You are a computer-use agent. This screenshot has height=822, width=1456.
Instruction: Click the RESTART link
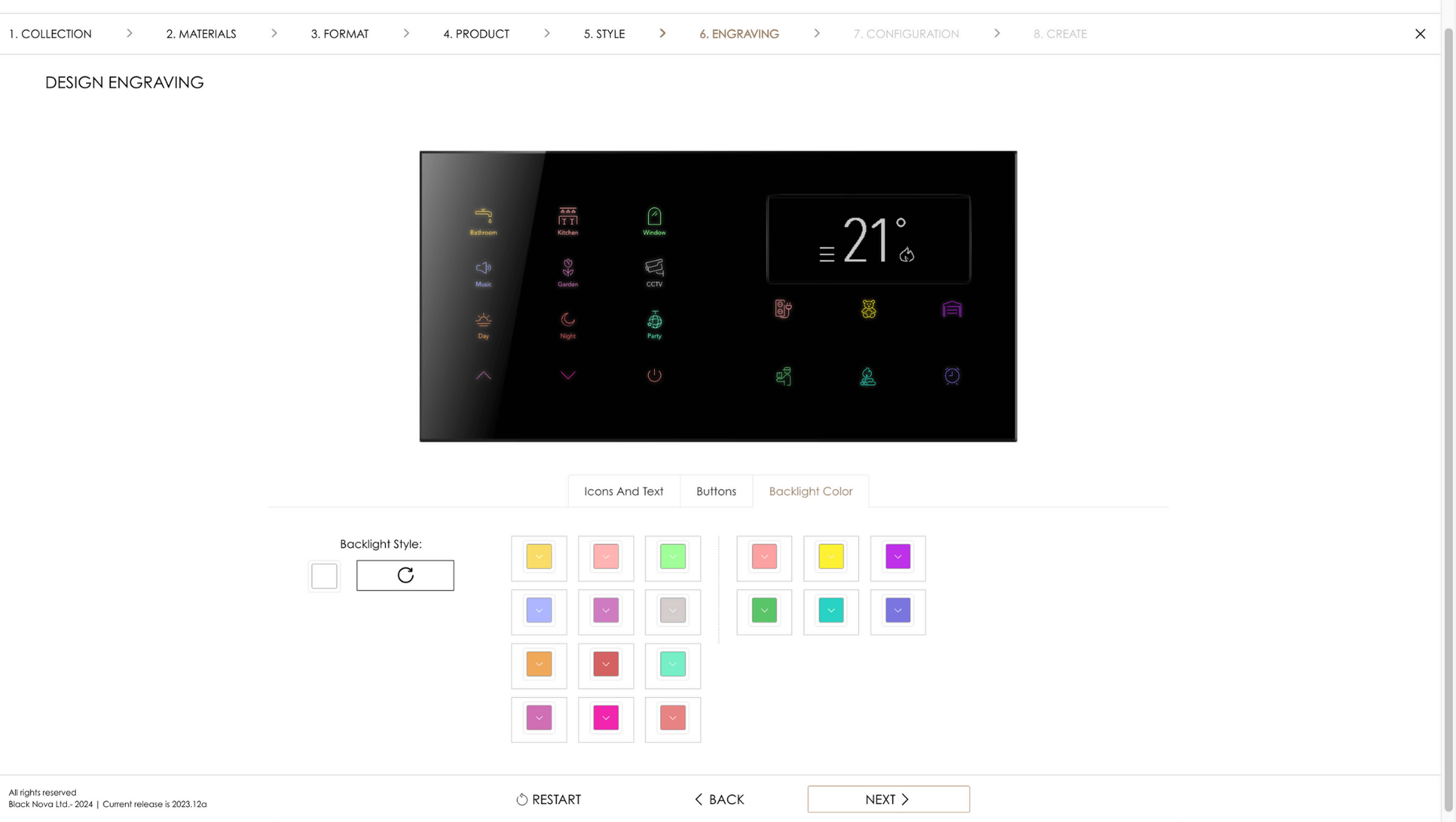[x=549, y=799]
